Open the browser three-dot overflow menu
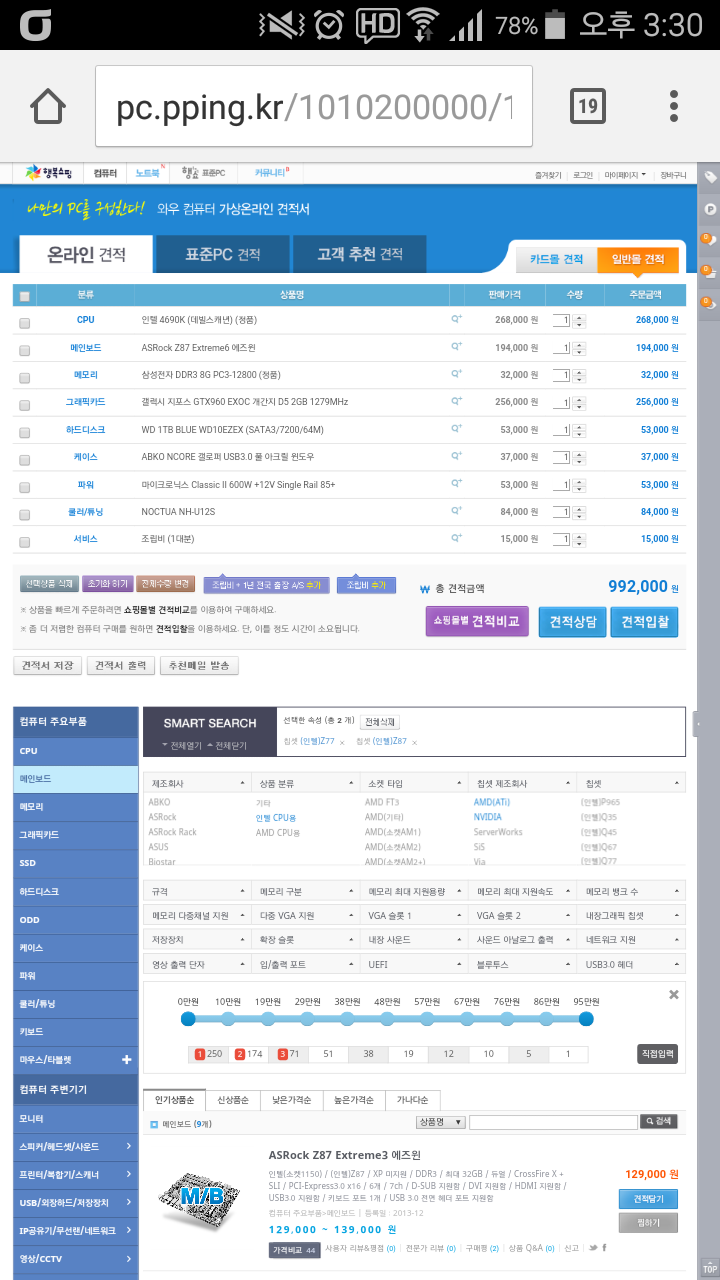Screen dimensions: 720x1280 click(x=674, y=106)
